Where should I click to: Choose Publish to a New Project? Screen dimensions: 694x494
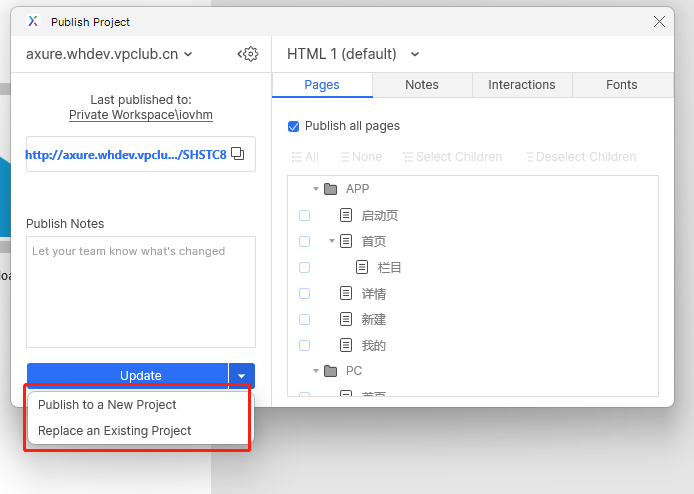[x=107, y=405]
